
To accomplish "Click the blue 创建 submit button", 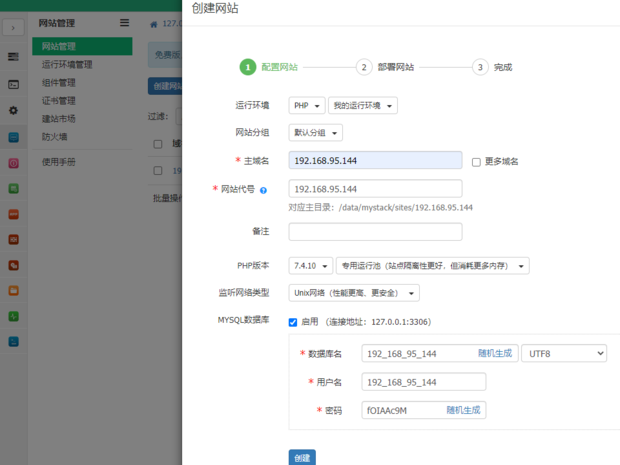I will [x=302, y=457].
